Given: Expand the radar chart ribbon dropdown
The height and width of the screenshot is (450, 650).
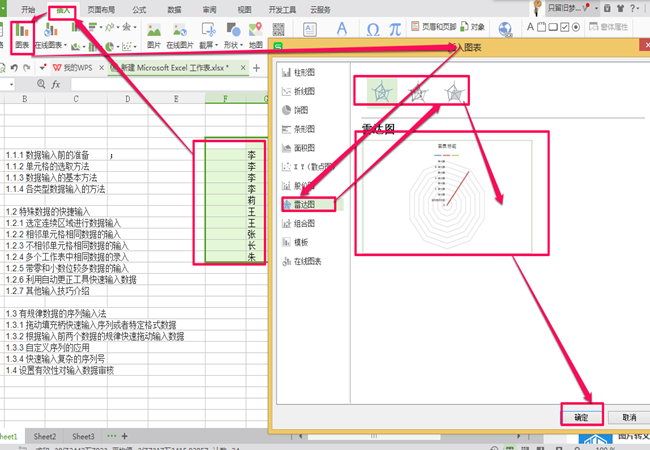Looking at the screenshot, I should coord(135,27).
